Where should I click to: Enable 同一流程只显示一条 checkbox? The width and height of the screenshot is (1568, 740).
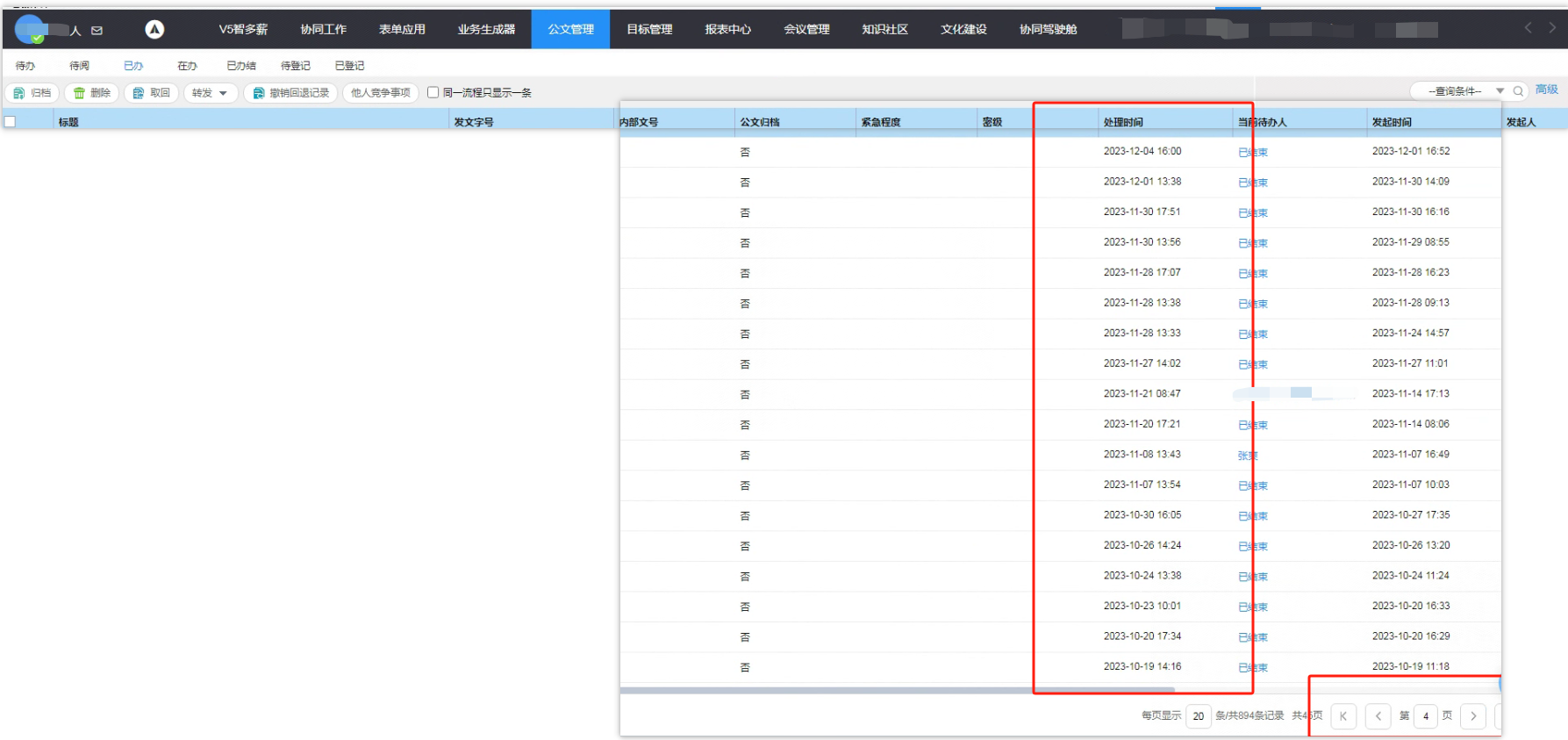[433, 92]
